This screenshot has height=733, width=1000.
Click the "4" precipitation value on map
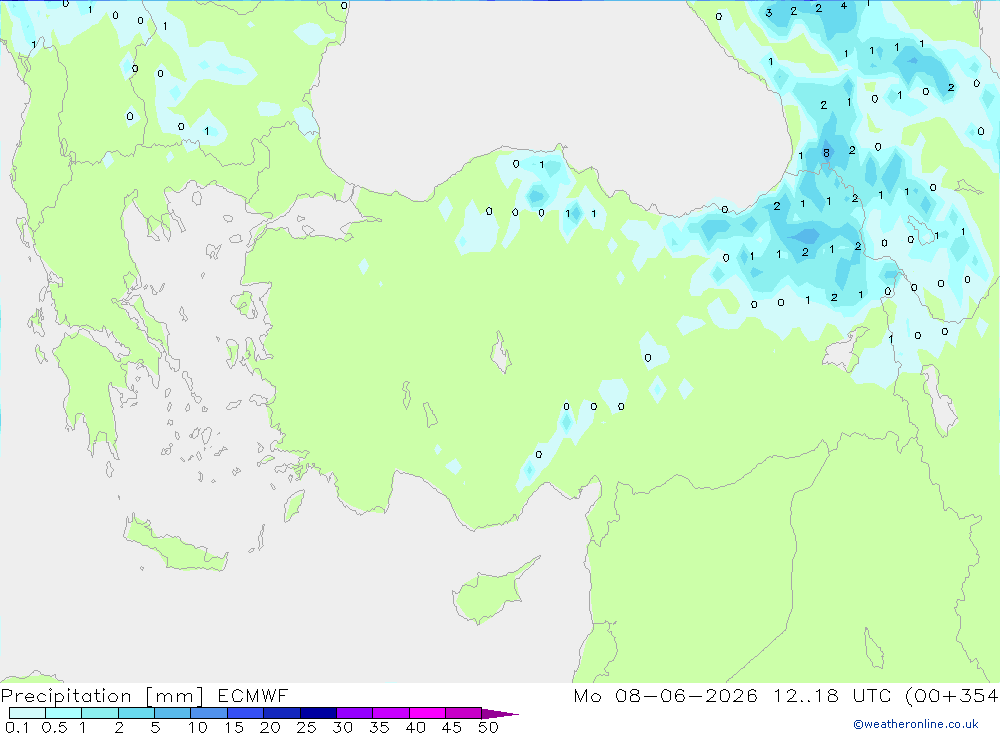[844, 6]
